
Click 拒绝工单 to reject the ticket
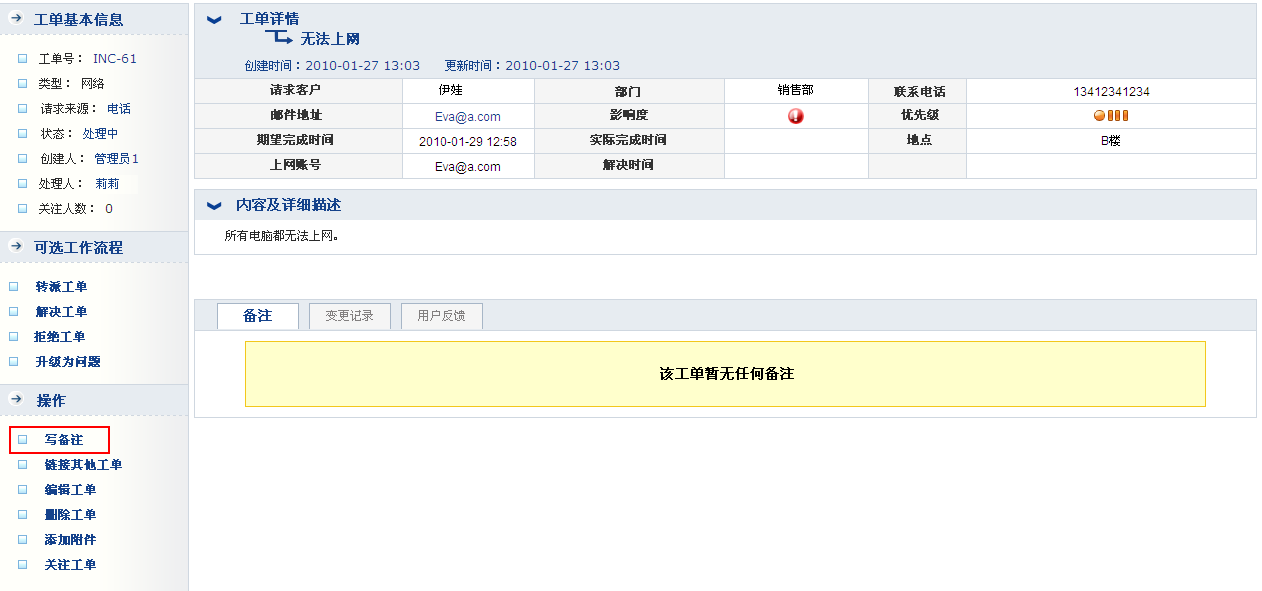coord(60,337)
